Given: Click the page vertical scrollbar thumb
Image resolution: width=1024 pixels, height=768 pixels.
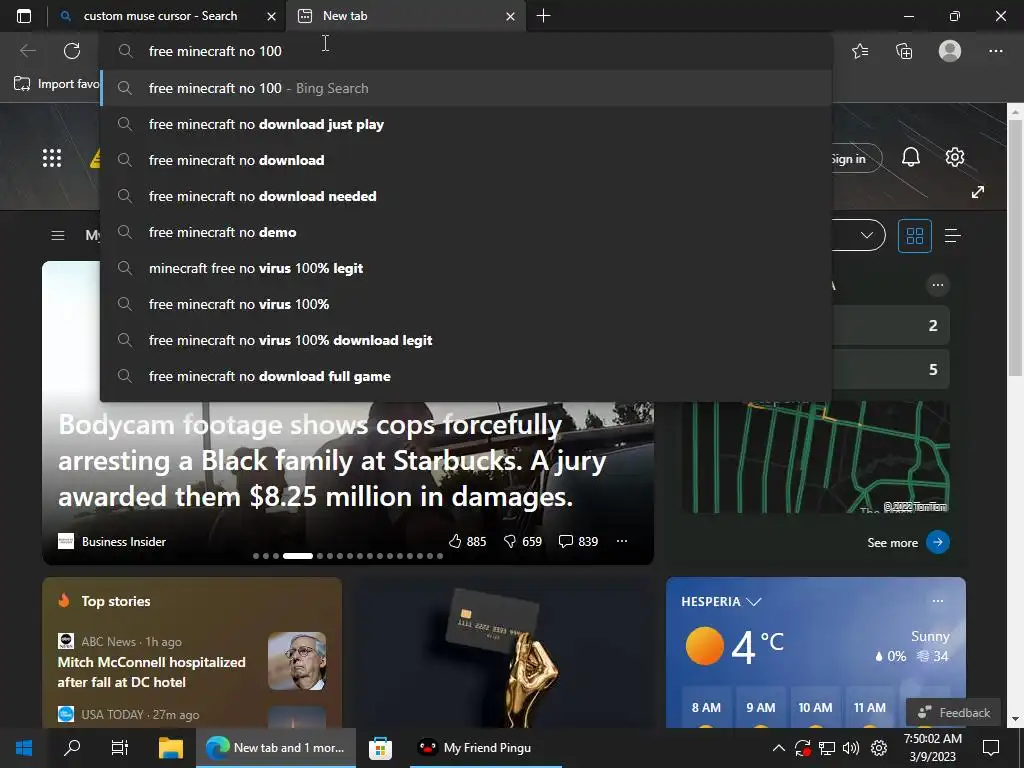Looking at the screenshot, I should point(1015,248).
